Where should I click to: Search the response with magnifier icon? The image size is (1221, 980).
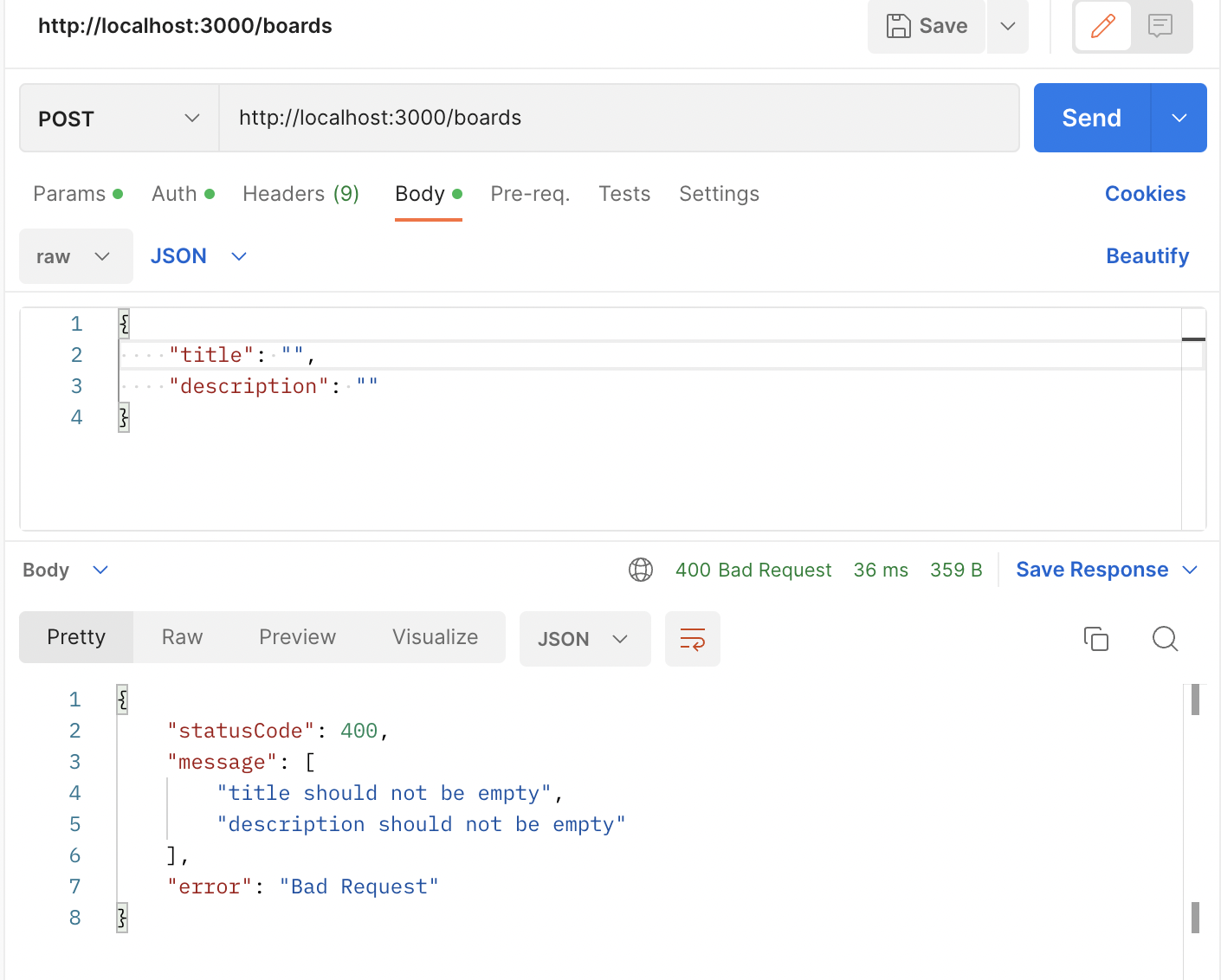[x=1166, y=639]
